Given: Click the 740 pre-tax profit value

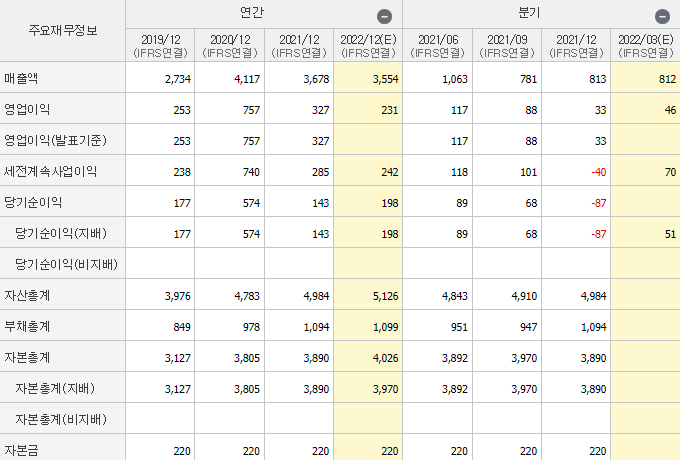Looking at the screenshot, I should click(x=252, y=172).
